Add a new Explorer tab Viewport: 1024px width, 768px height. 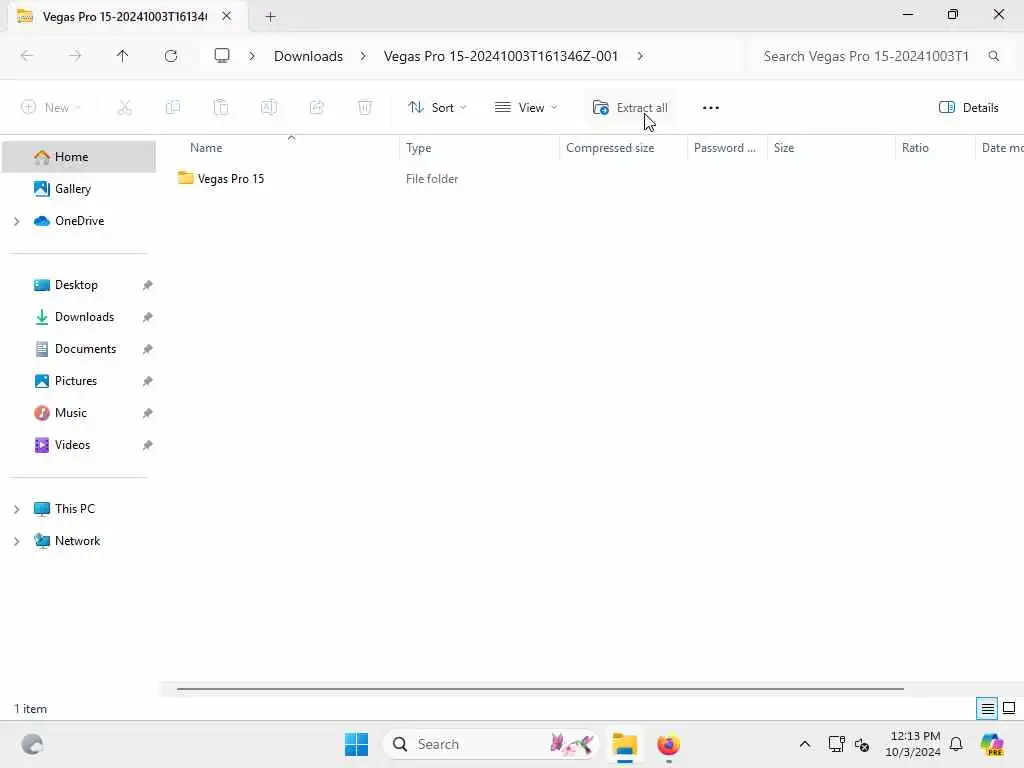pos(270,16)
